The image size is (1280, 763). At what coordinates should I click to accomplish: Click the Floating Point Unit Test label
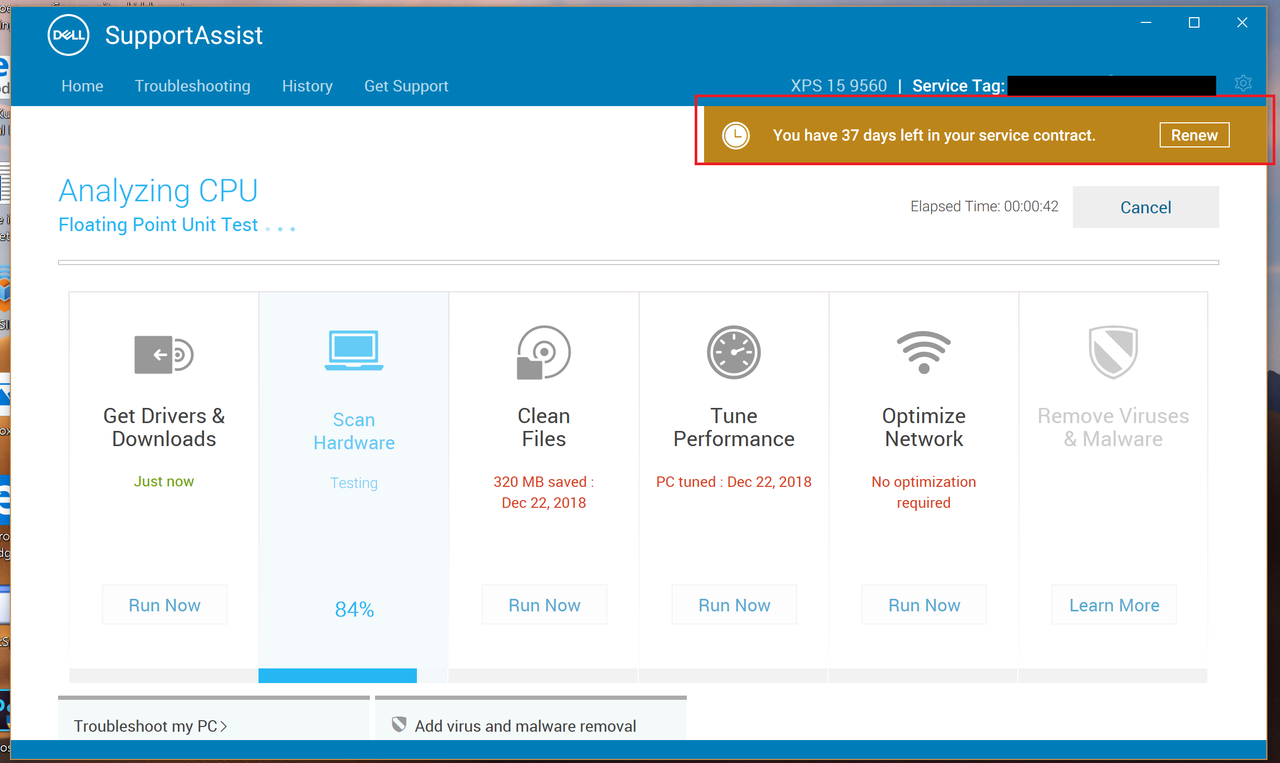tap(158, 225)
